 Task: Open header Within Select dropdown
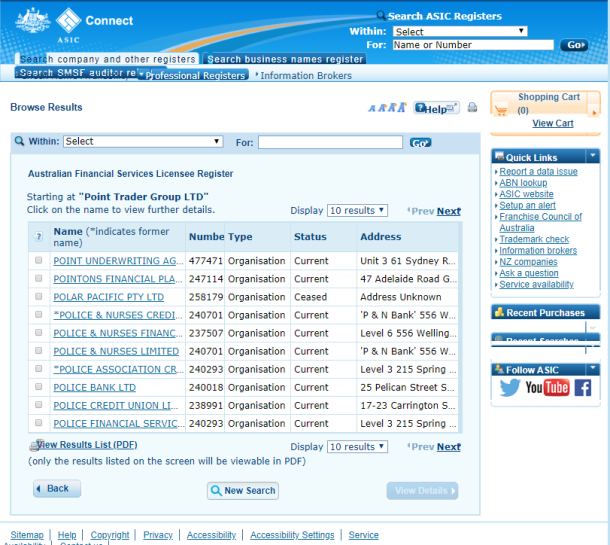[460, 32]
